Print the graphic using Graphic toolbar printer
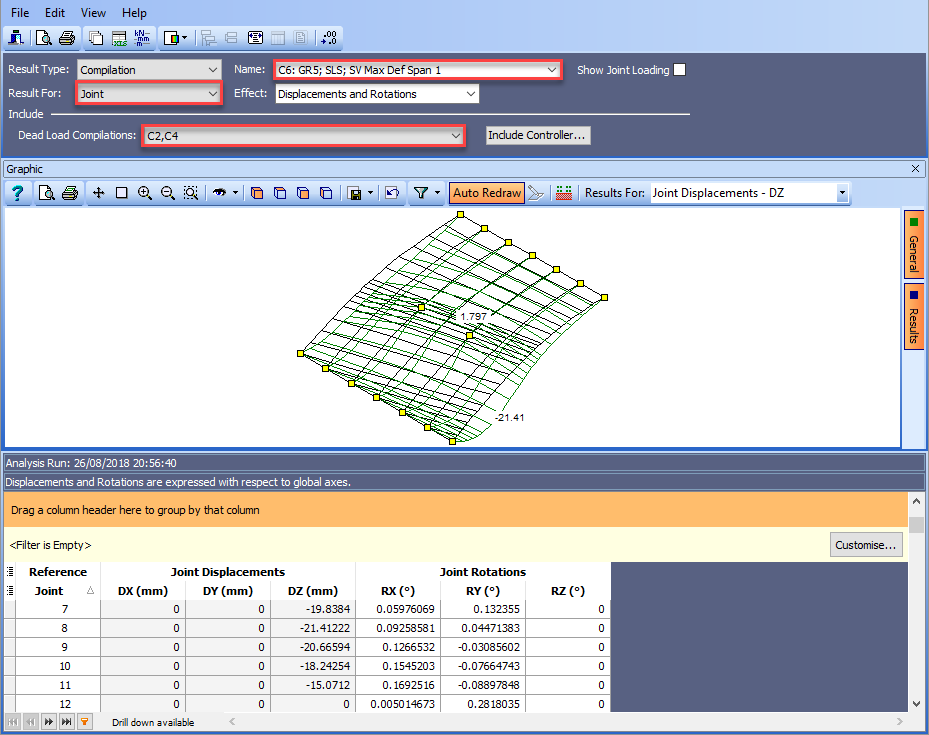The image size is (929, 735). tap(70, 193)
